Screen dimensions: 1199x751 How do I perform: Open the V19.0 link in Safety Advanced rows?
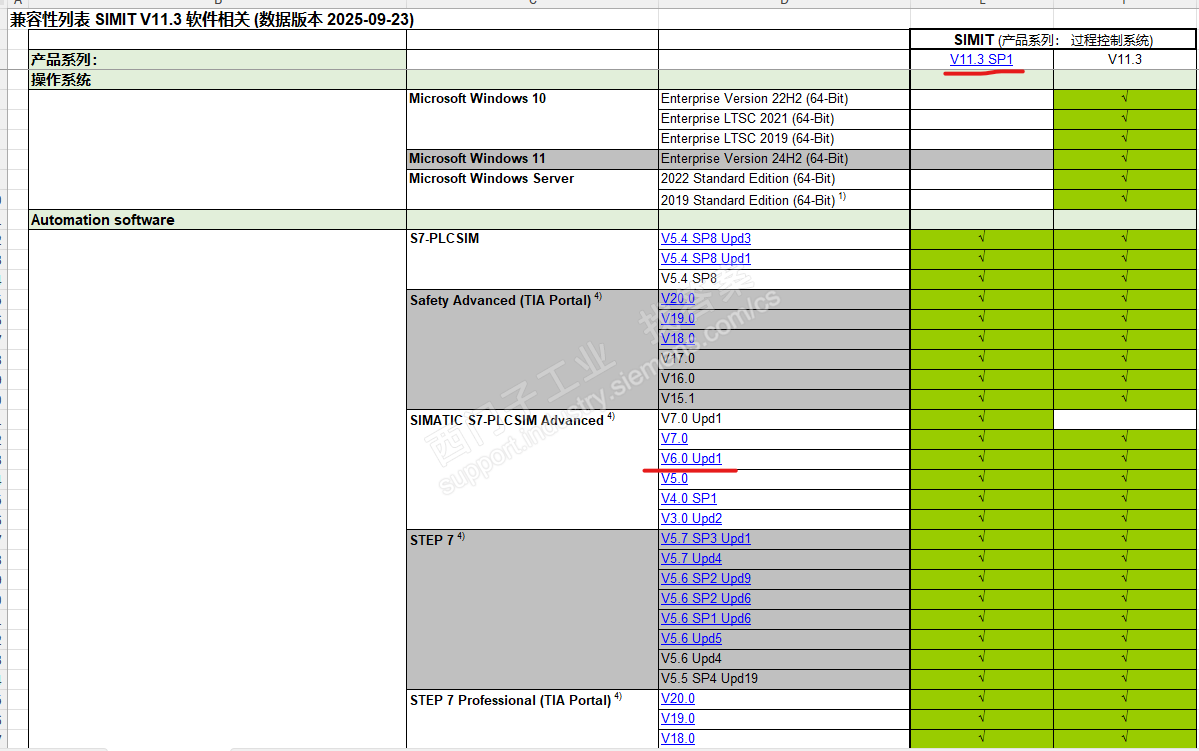[x=677, y=318]
